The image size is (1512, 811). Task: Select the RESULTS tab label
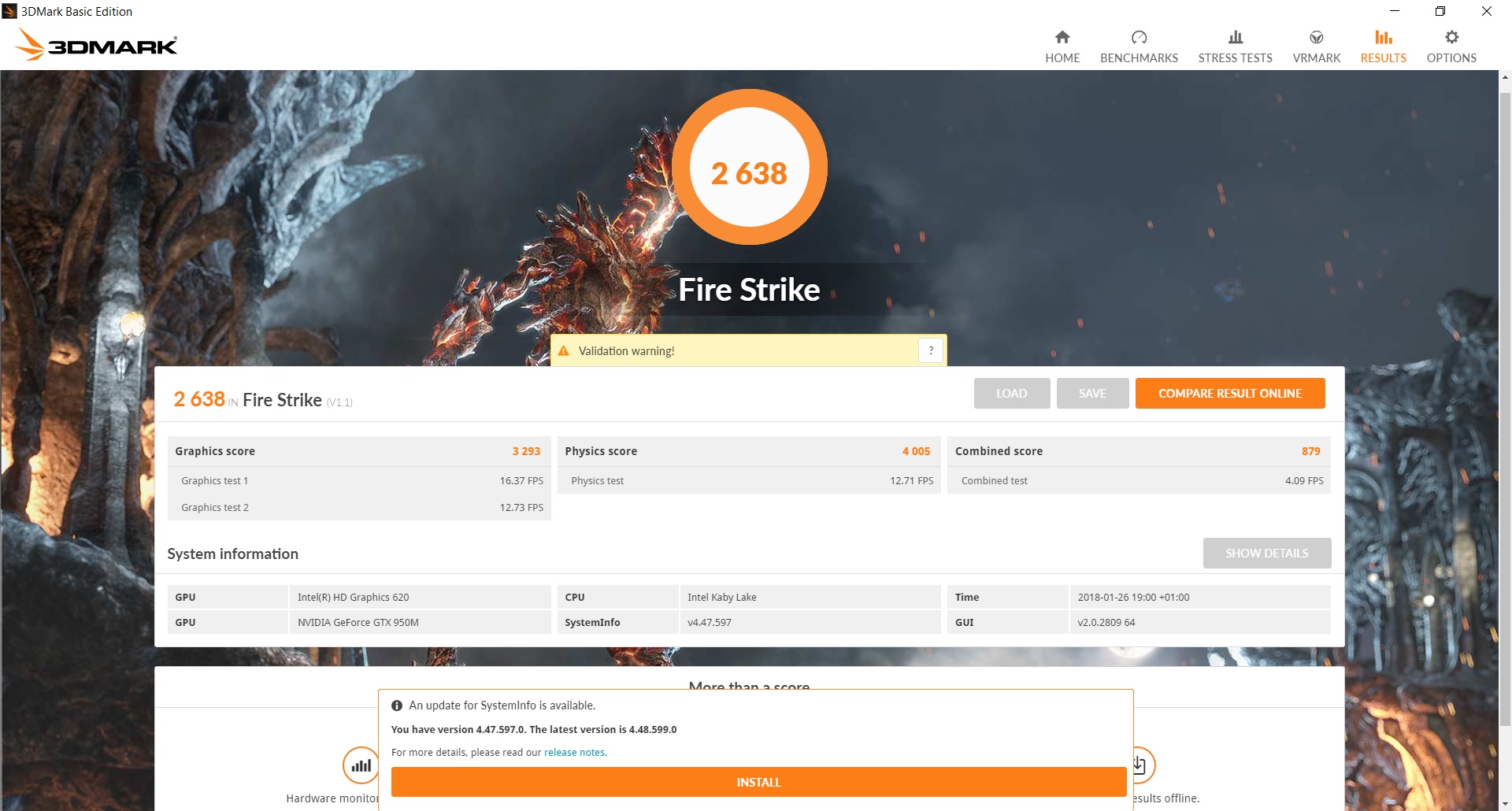[1384, 58]
